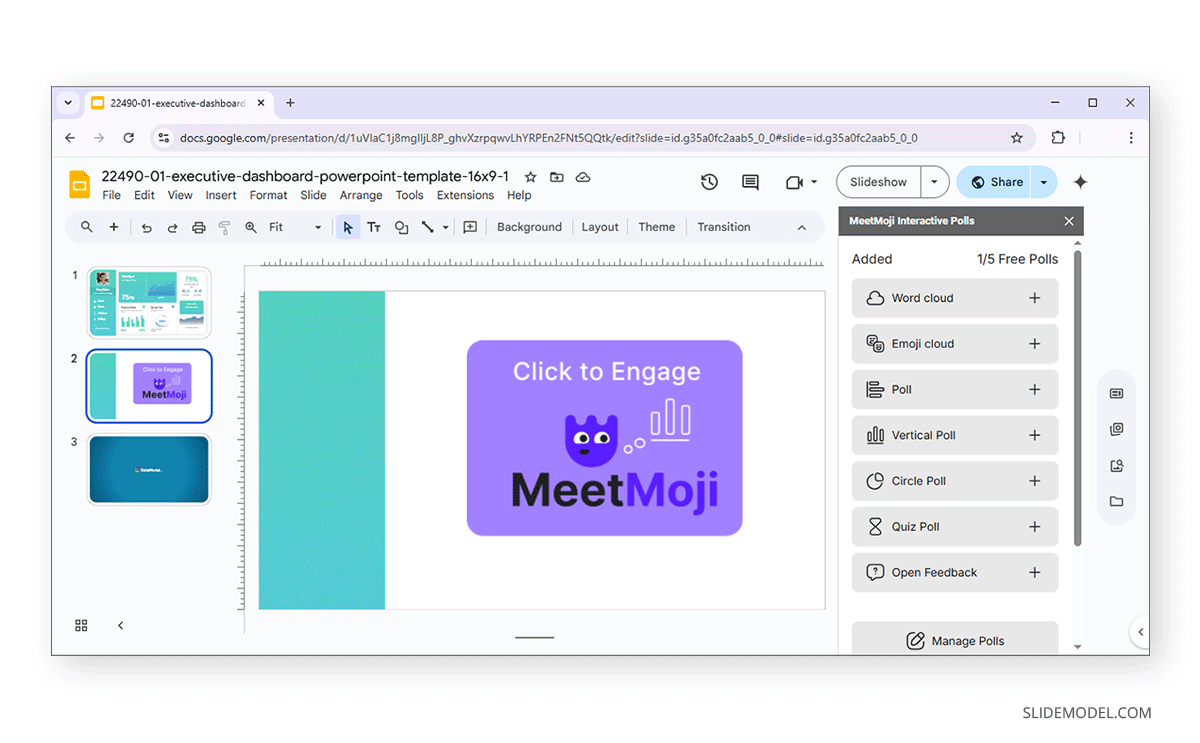Open the Extensions menu

coord(465,195)
